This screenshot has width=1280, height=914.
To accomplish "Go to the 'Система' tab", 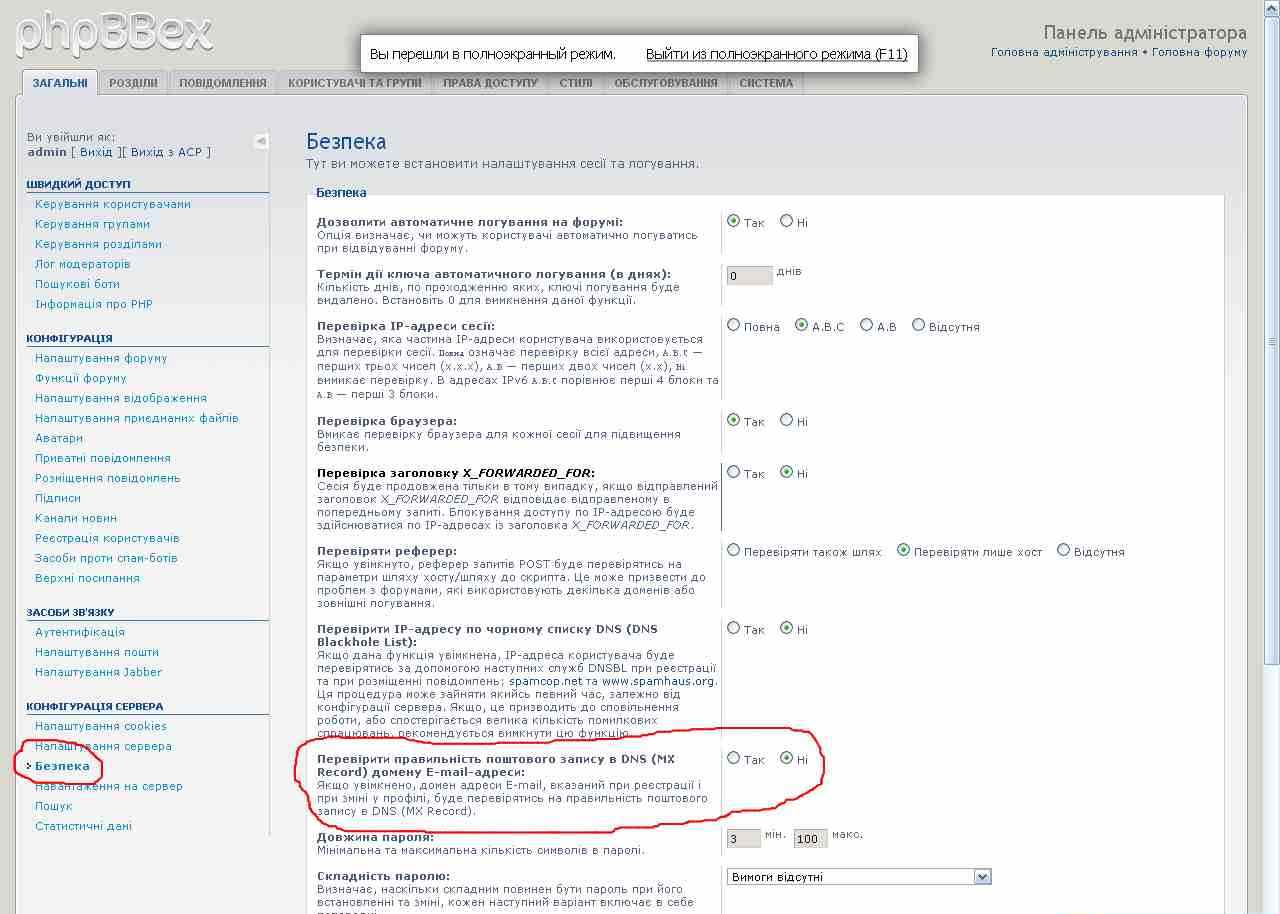I will tap(766, 83).
